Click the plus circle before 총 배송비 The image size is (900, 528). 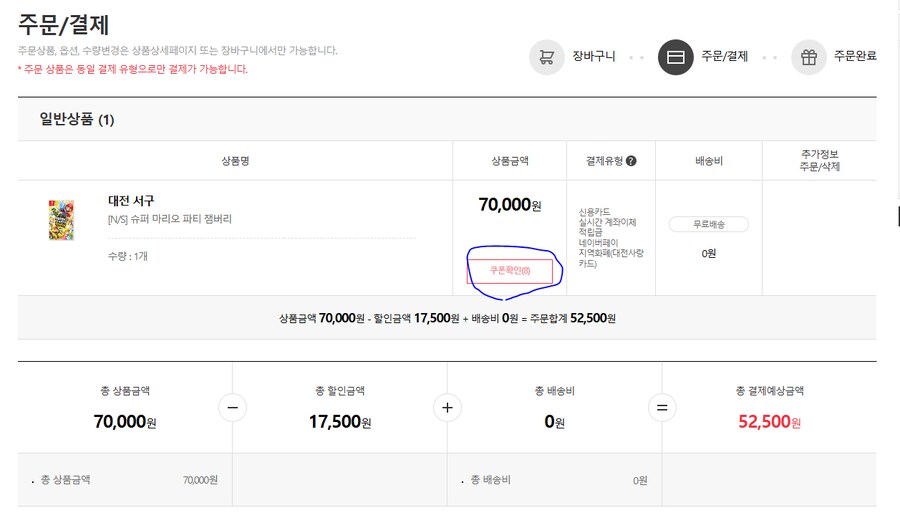point(447,408)
